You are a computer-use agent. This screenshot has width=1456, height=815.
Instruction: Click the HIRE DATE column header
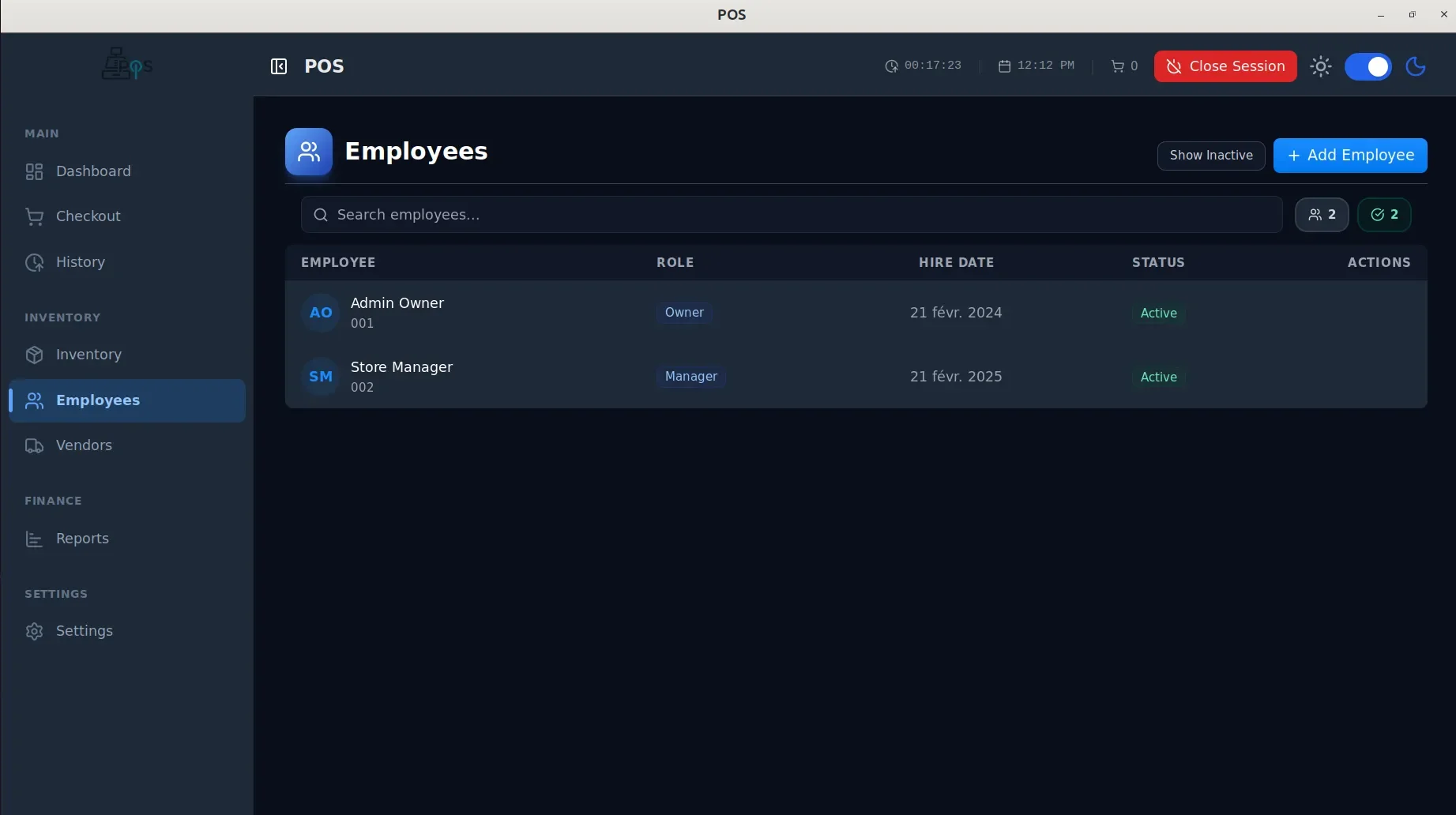pos(957,262)
